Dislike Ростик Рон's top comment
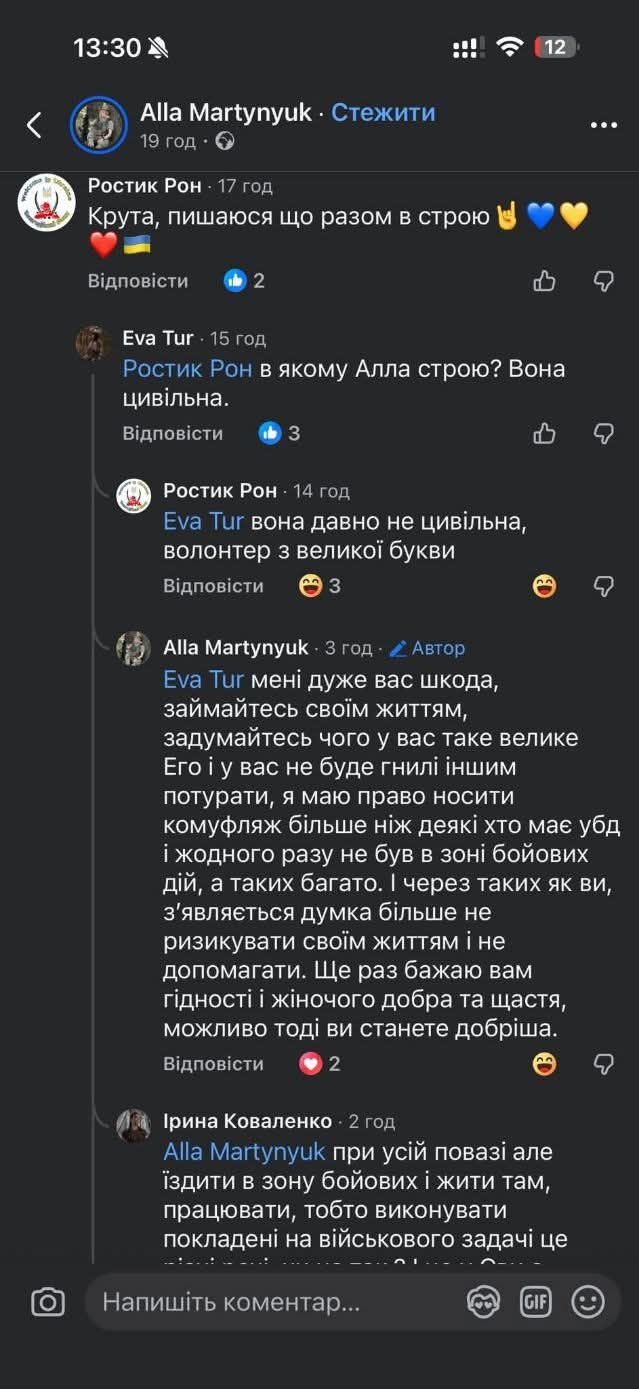 603,281
